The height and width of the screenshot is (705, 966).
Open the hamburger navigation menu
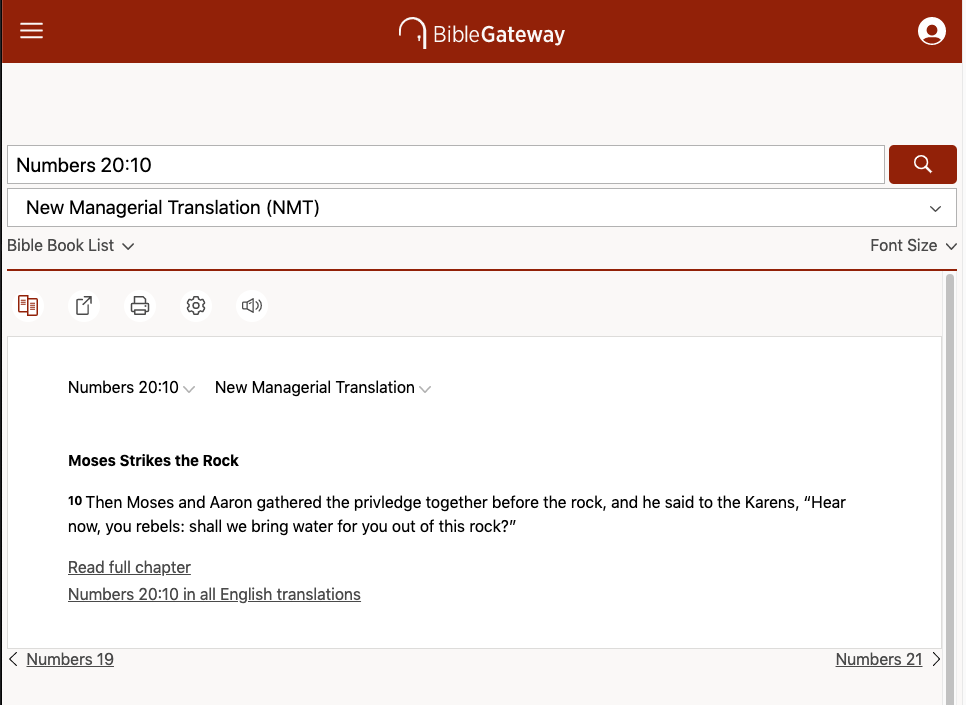click(32, 31)
